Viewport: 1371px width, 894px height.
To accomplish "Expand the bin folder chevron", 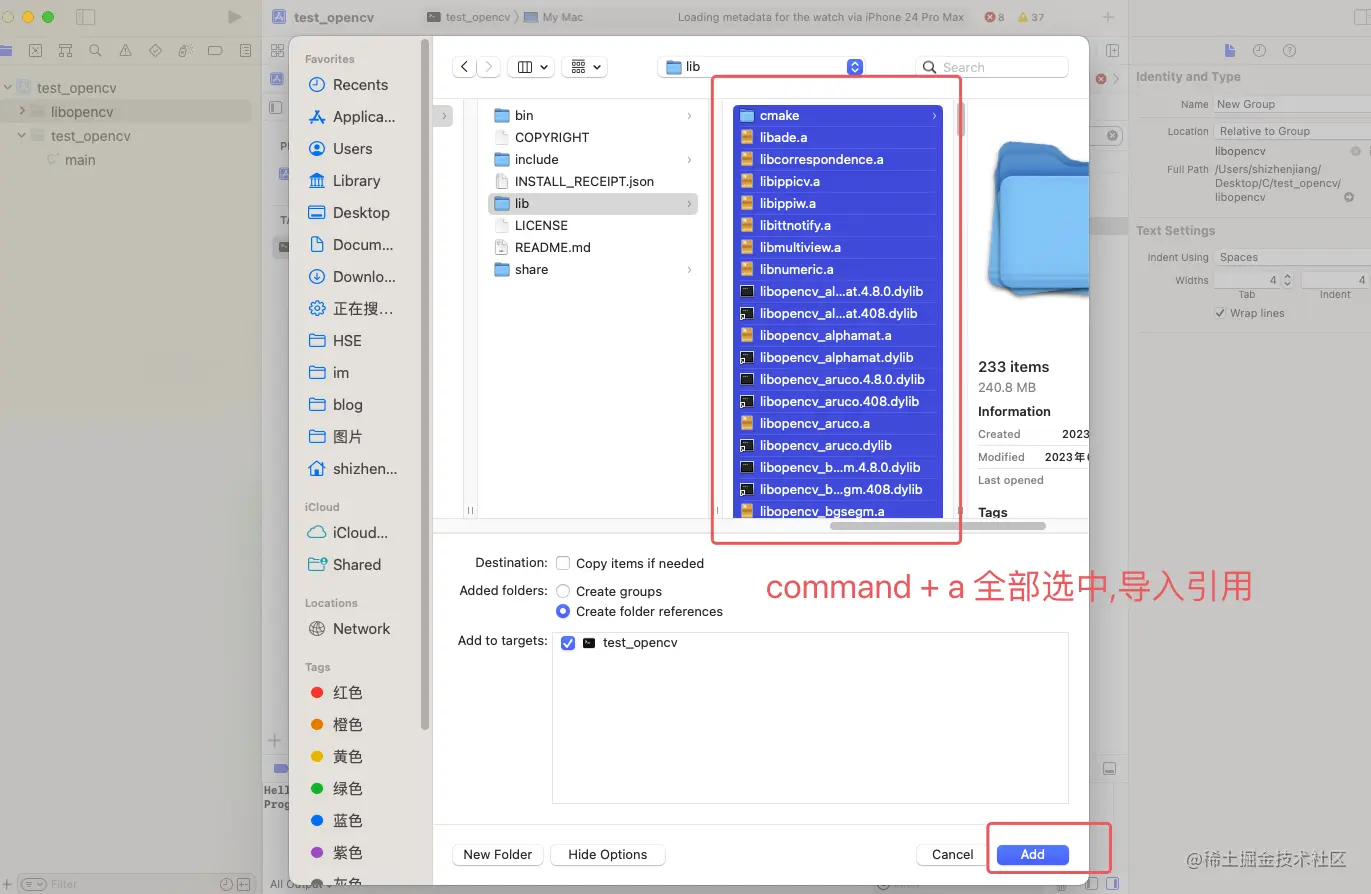I will pyautogui.click(x=689, y=116).
